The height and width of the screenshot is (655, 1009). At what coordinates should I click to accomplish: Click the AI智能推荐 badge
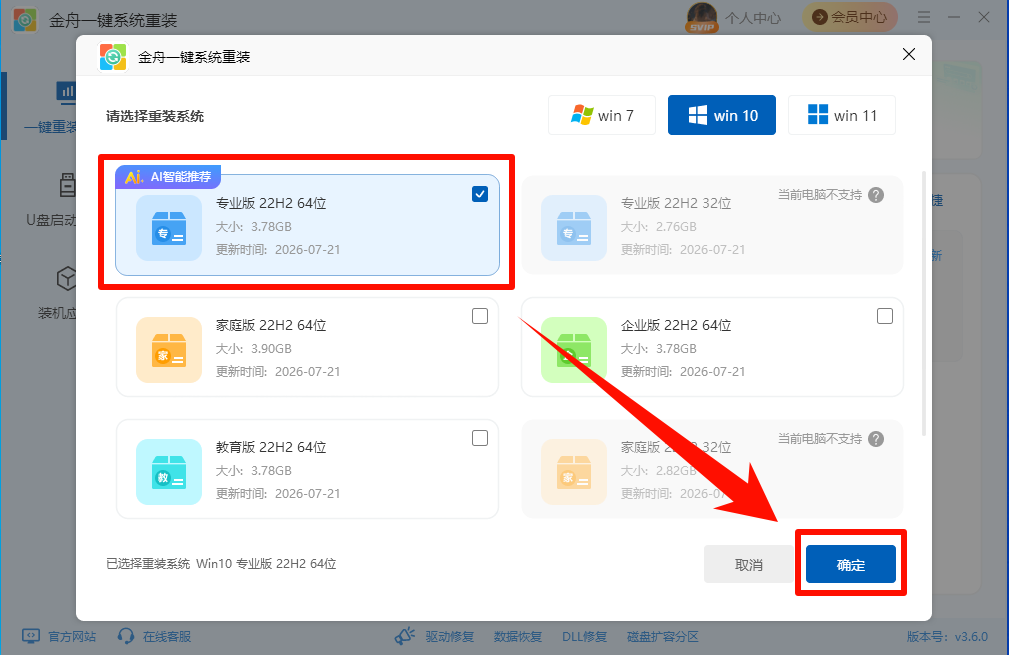pyautogui.click(x=168, y=176)
